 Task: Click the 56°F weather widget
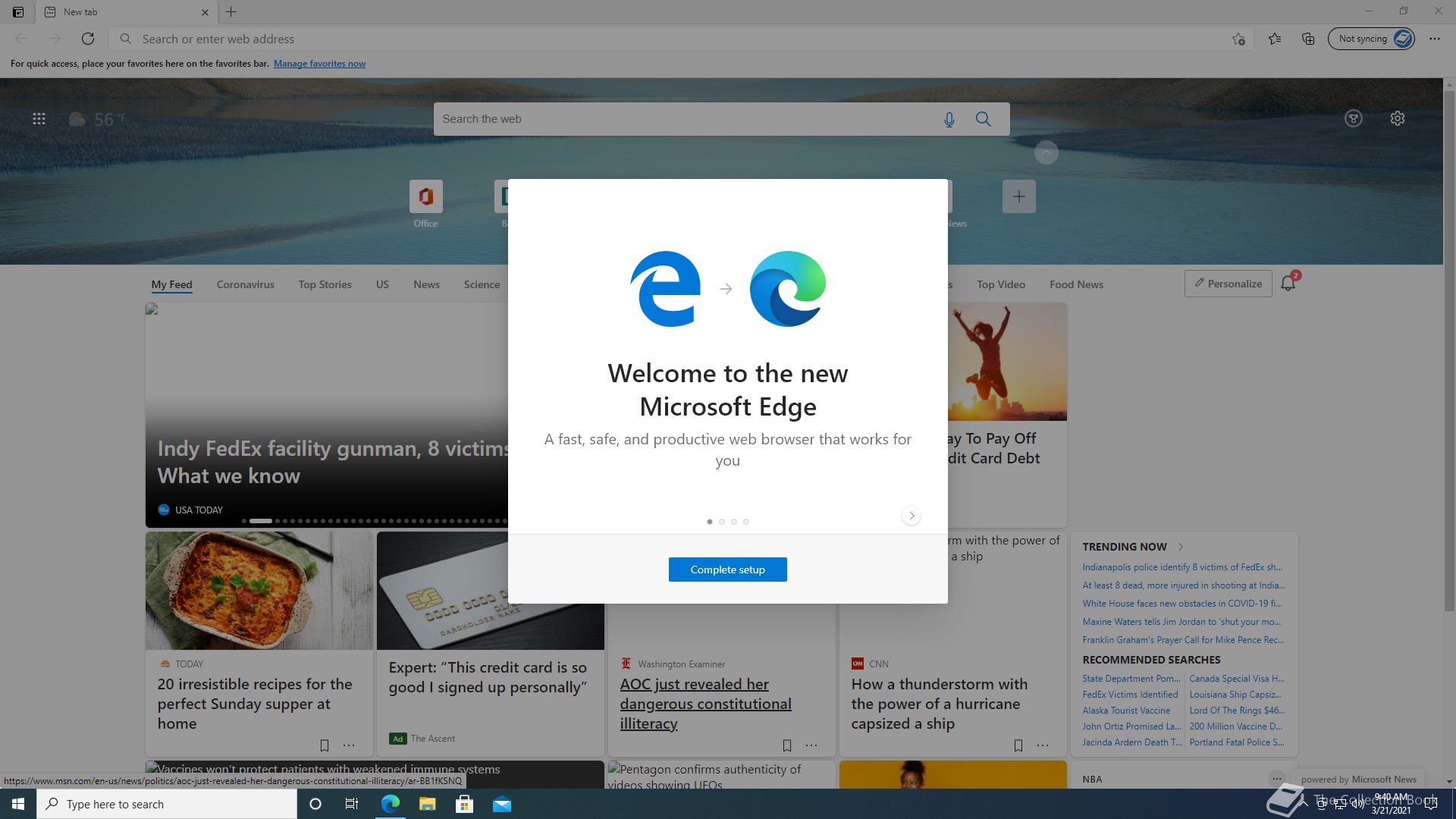click(97, 119)
